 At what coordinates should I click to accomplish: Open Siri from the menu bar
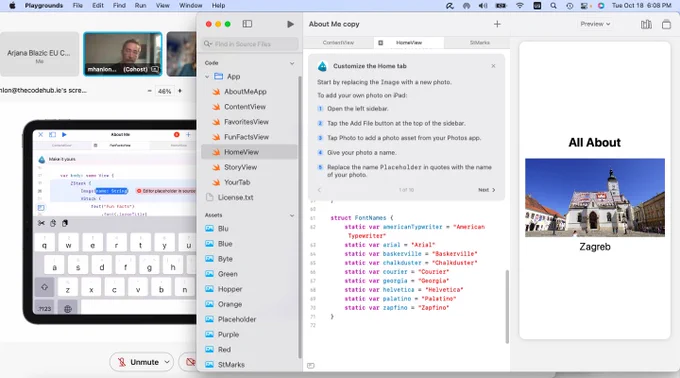(x=601, y=6)
